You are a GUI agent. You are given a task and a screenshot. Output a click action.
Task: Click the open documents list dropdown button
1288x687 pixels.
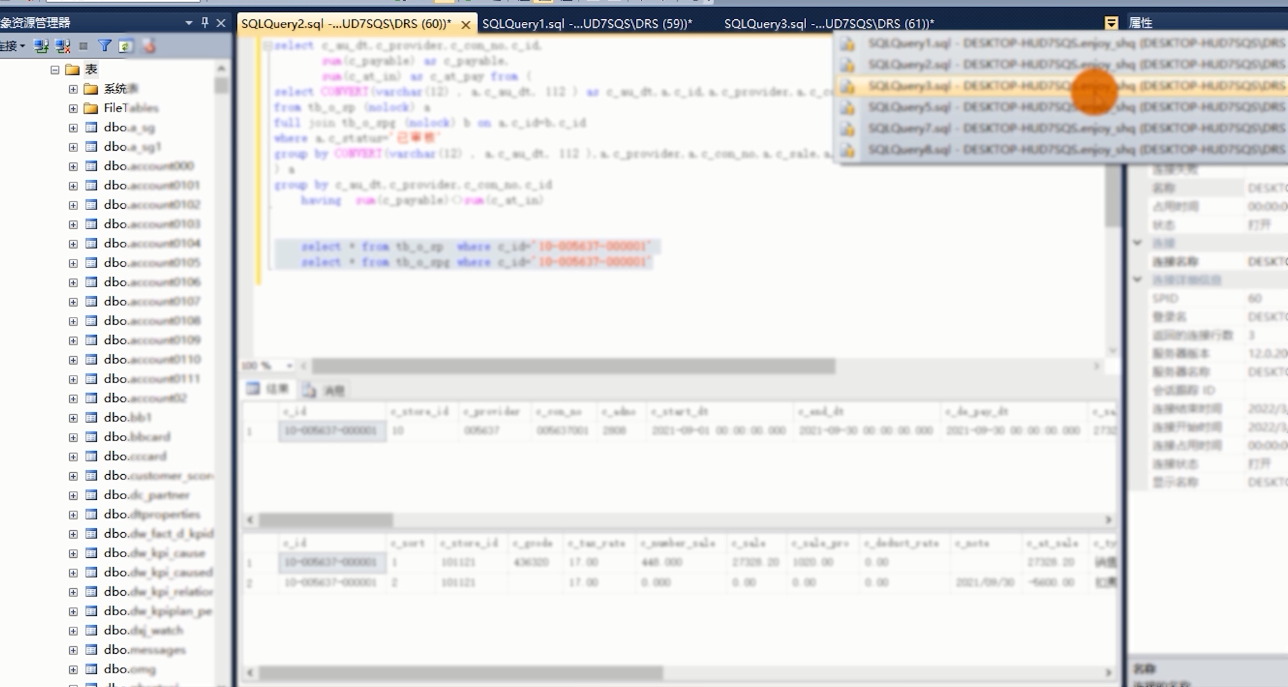(x=1111, y=23)
